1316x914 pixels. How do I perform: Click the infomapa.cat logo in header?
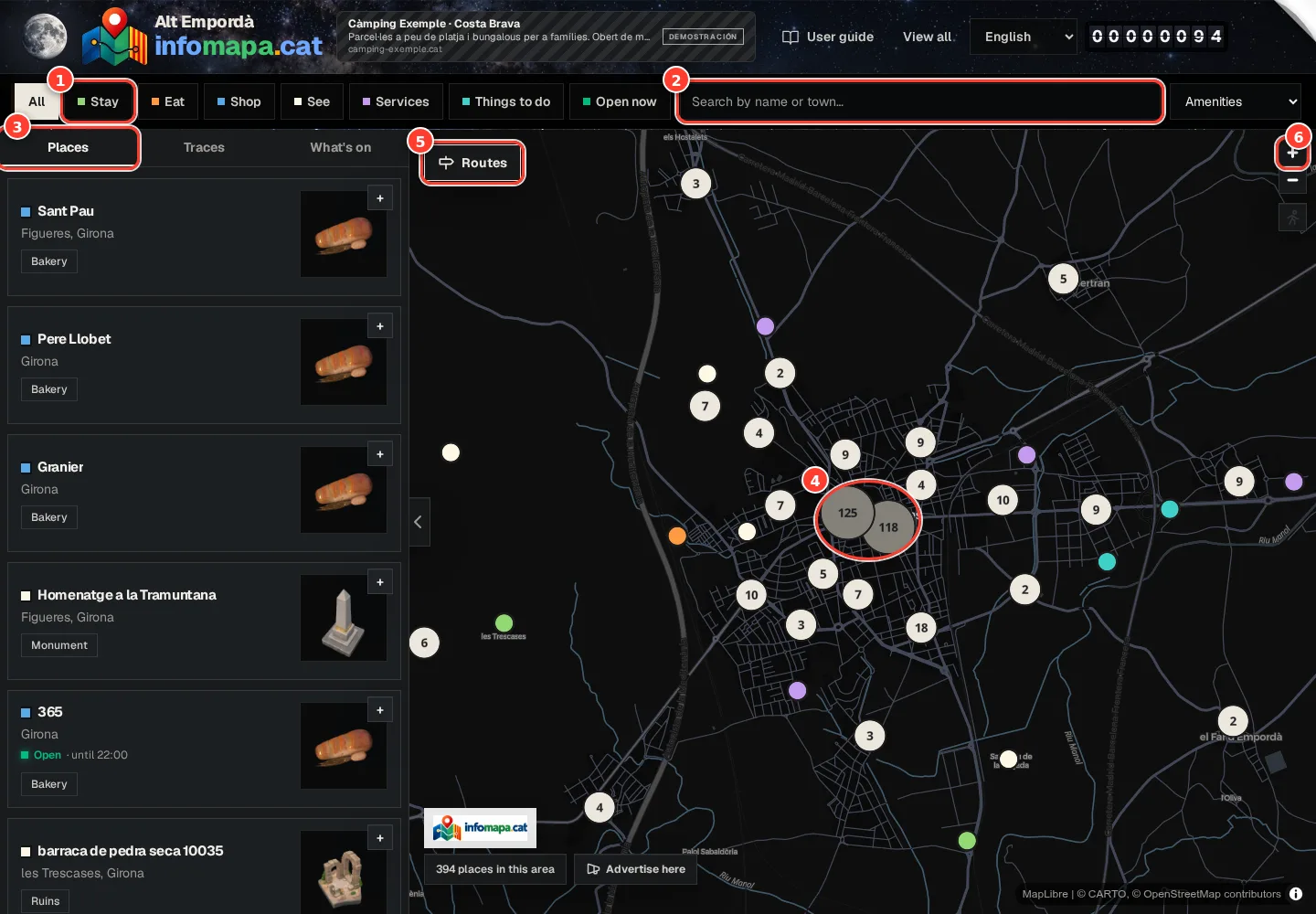pos(202,37)
